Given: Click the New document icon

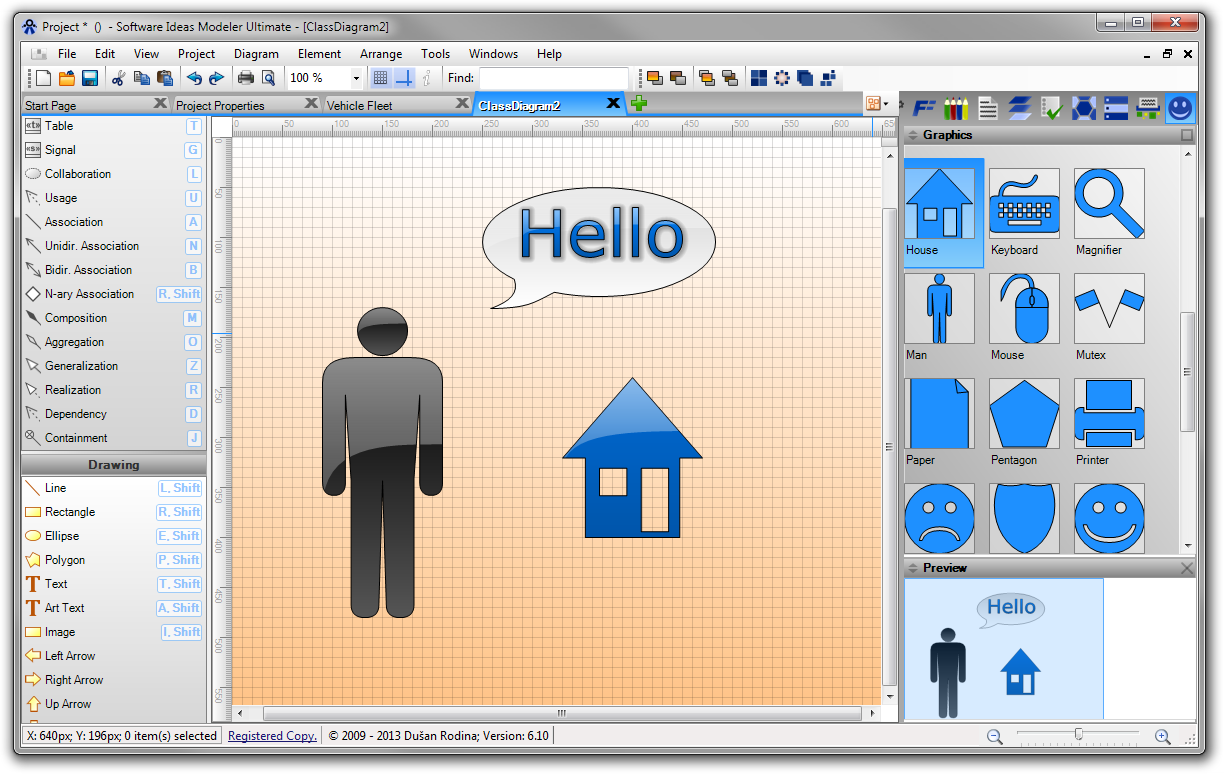Looking at the screenshot, I should (x=43, y=78).
